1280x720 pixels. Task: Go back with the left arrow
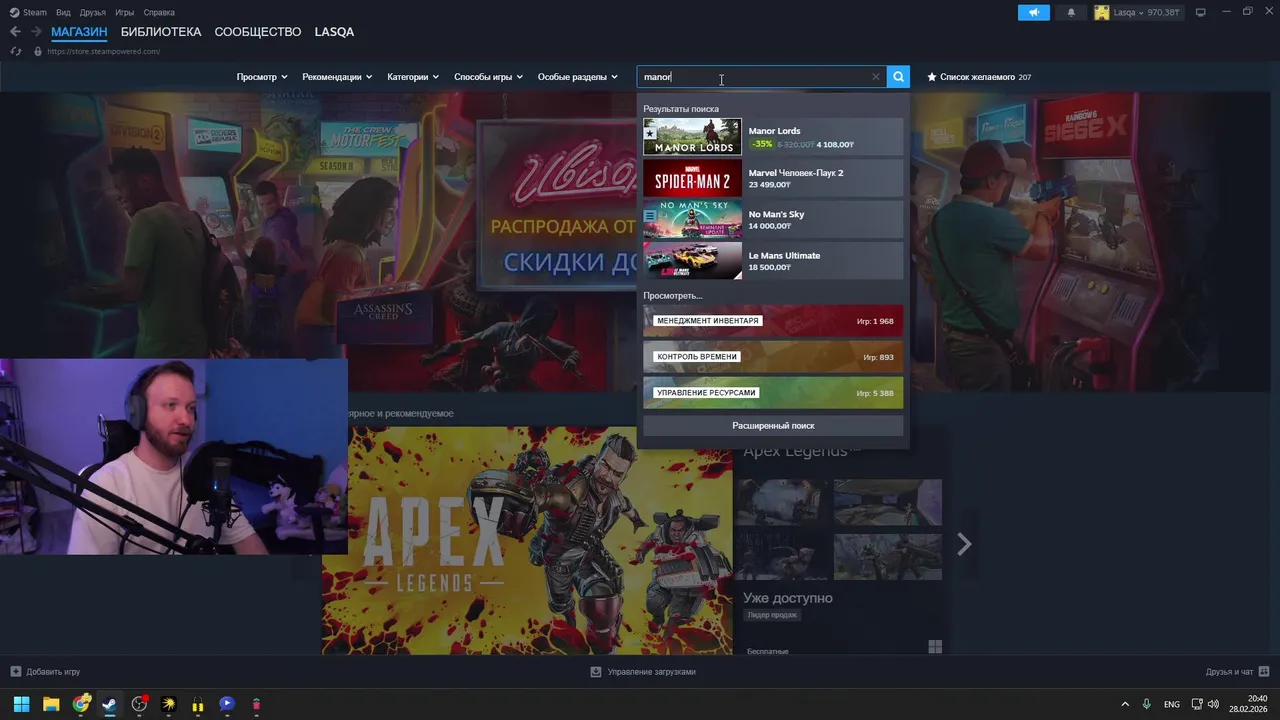[x=15, y=32]
